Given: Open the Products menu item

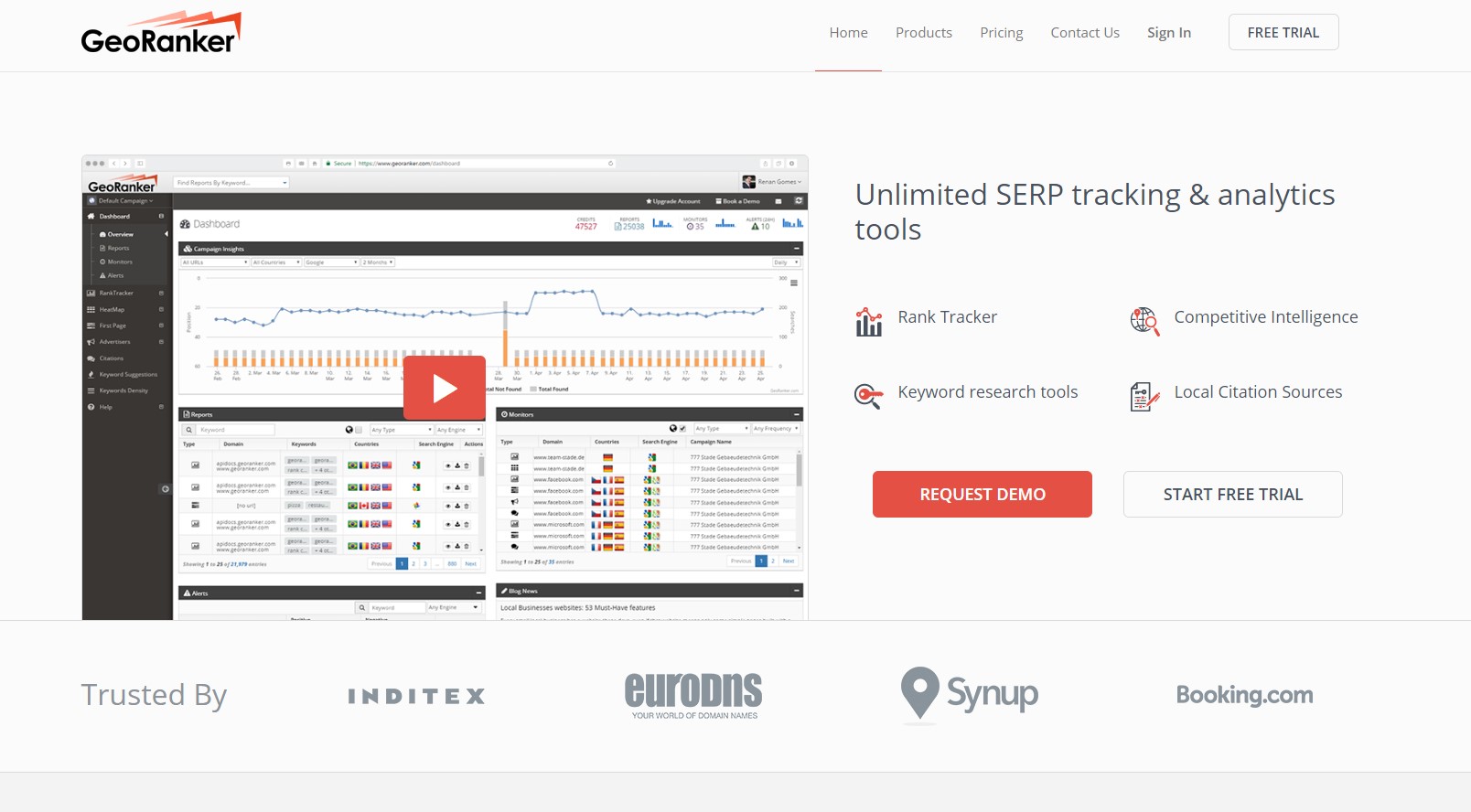Looking at the screenshot, I should 924,33.
